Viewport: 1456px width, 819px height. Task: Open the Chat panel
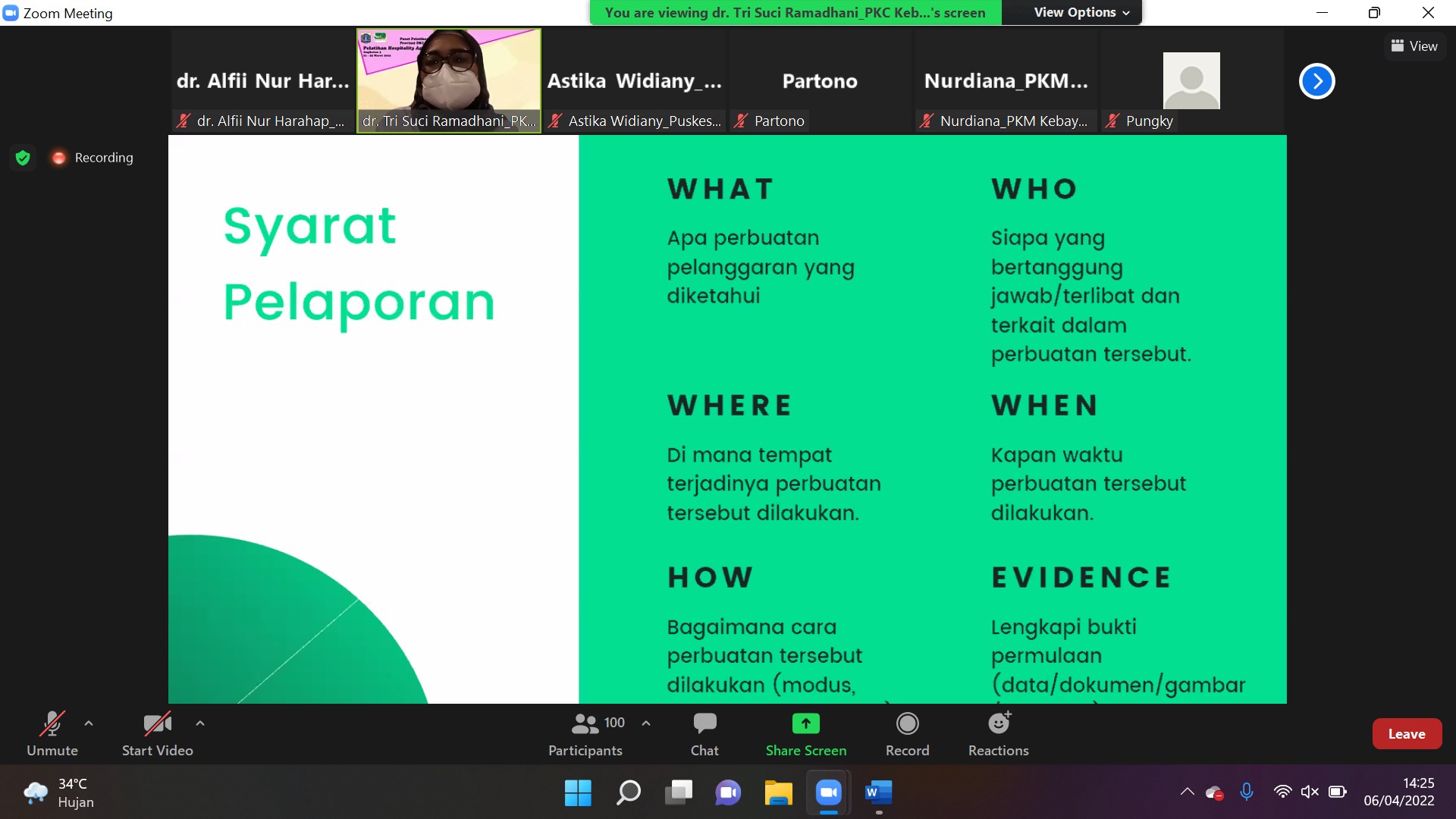click(x=704, y=733)
